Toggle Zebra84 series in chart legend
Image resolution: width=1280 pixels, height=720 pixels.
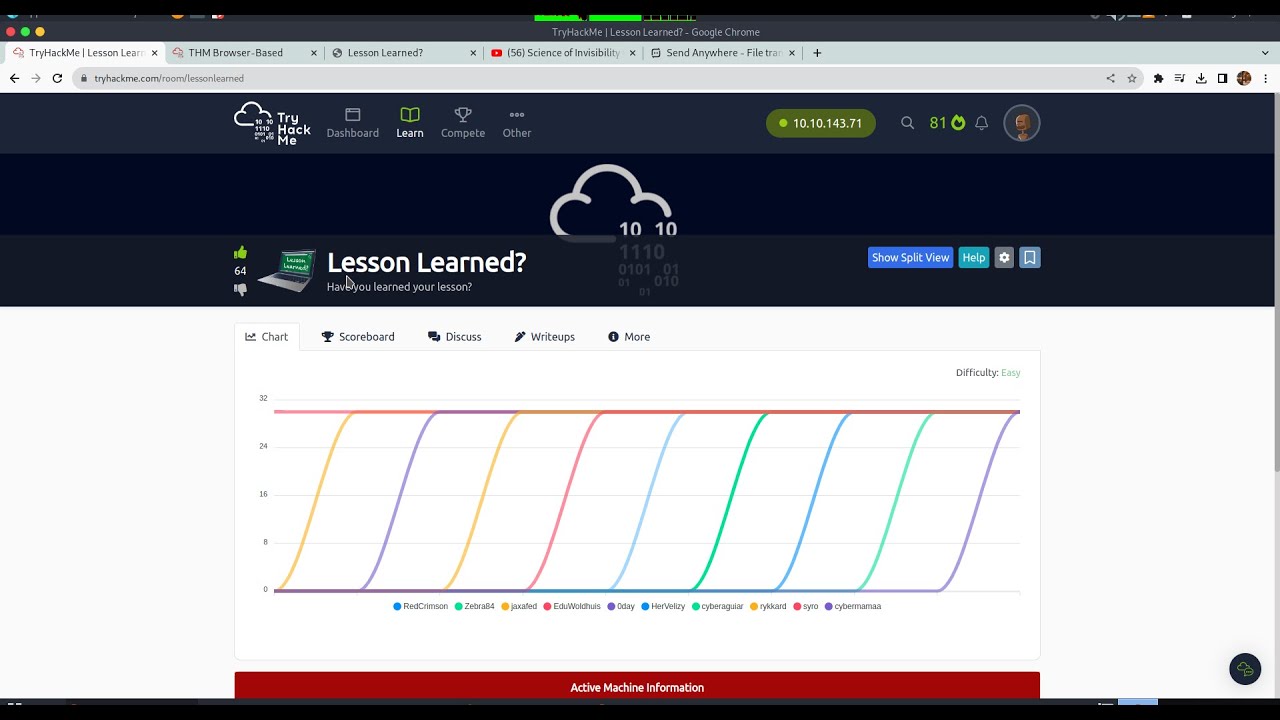click(x=475, y=606)
